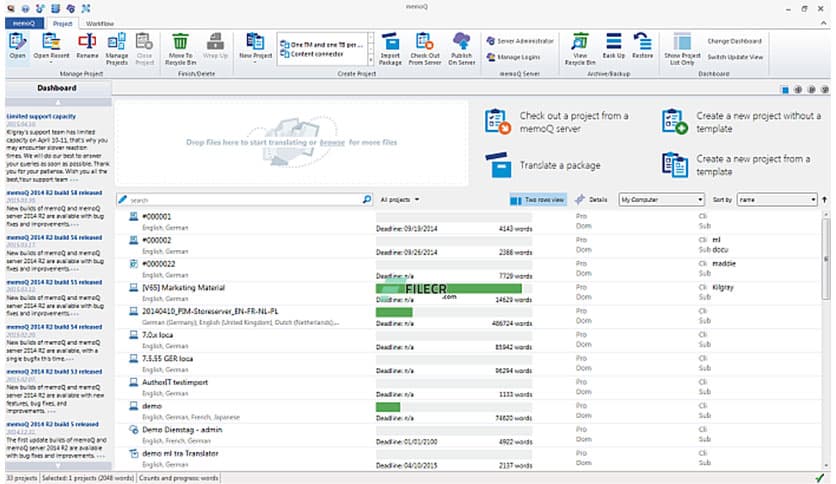Viewport: 836px width, 484px height.
Task: Select the blue square dashboard layout toggle
Action: 785,90
